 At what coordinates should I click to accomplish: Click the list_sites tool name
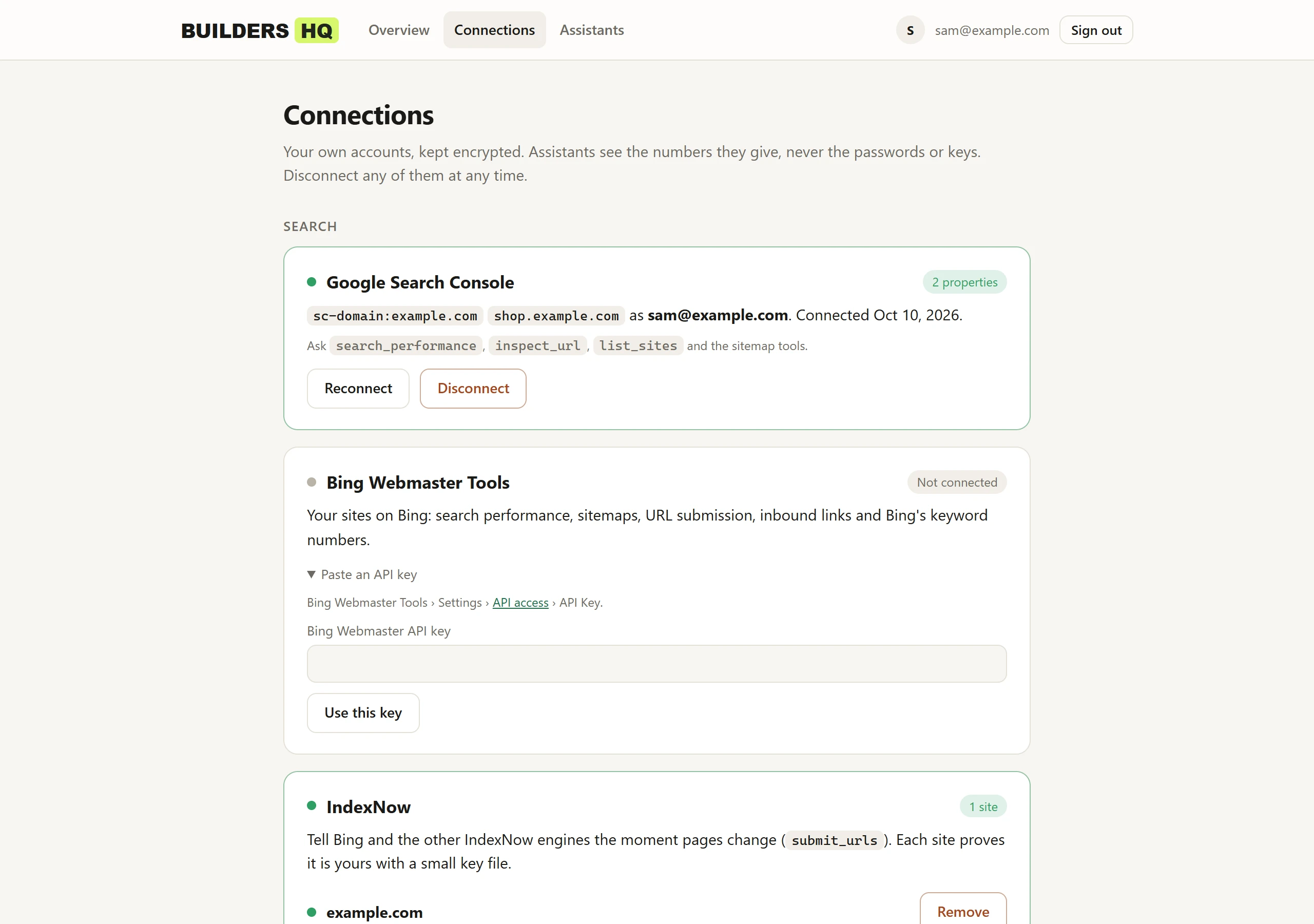click(x=638, y=346)
